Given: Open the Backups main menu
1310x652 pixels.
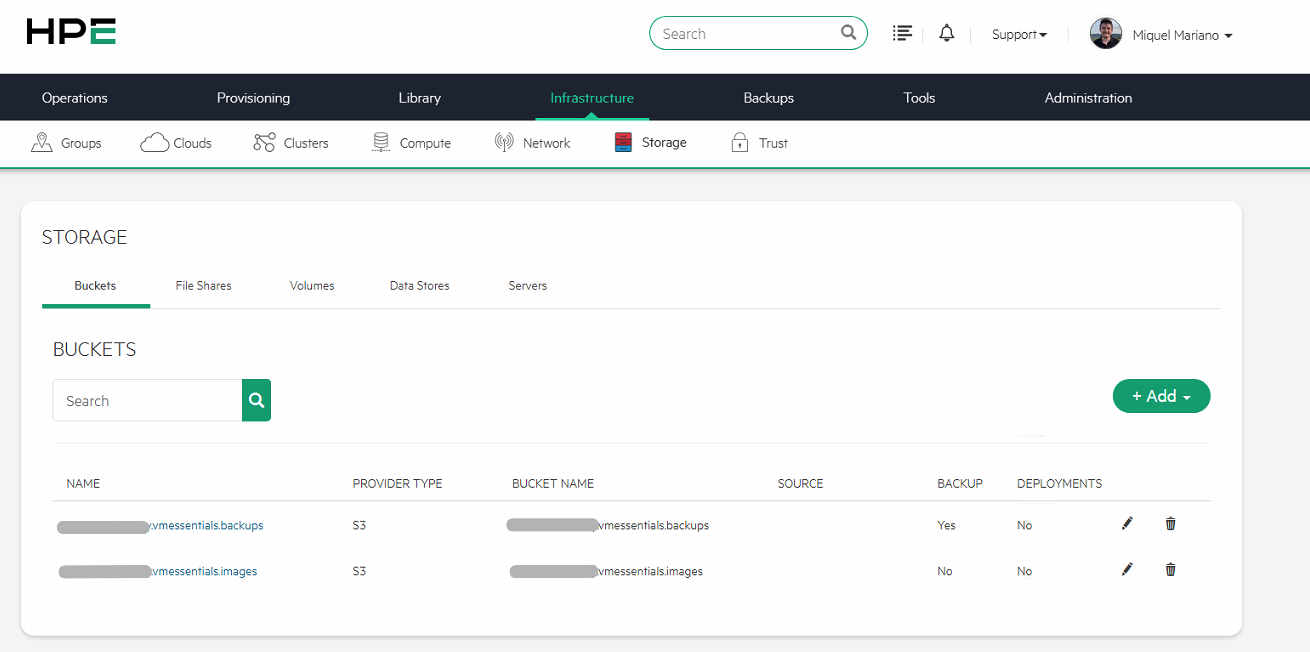Looking at the screenshot, I should pyautogui.click(x=768, y=98).
